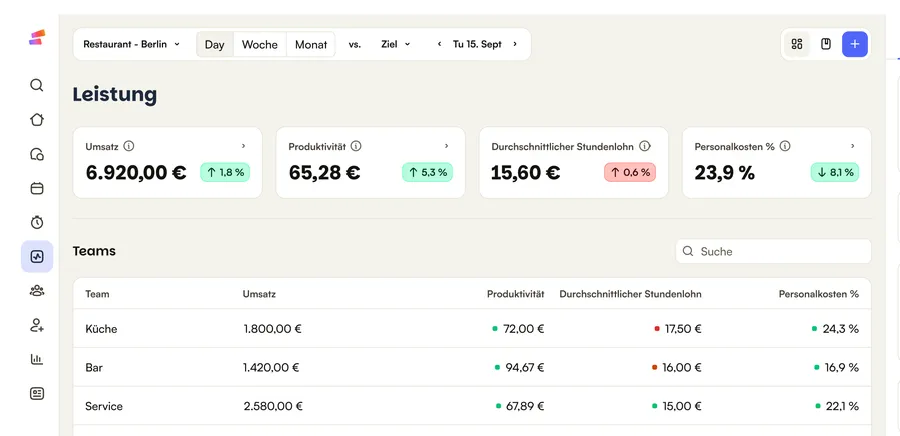The width and height of the screenshot is (900, 436).
Task: Click the 8,1 % Personalkosten change badge
Action: (835, 172)
